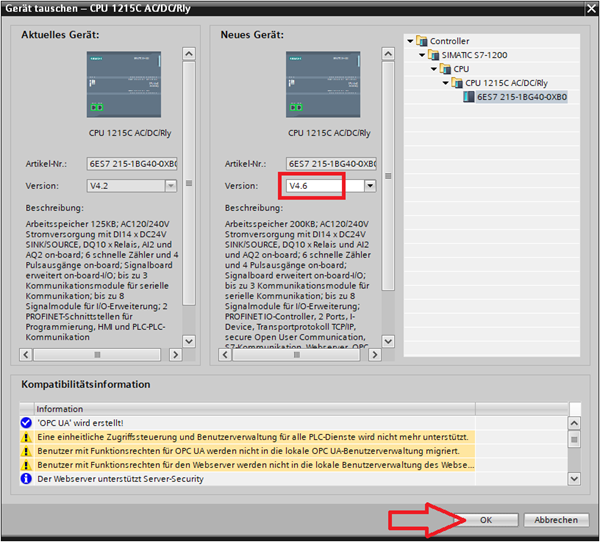Click the new device vertical scrollbar thumb

pyautogui.click(x=388, y=176)
